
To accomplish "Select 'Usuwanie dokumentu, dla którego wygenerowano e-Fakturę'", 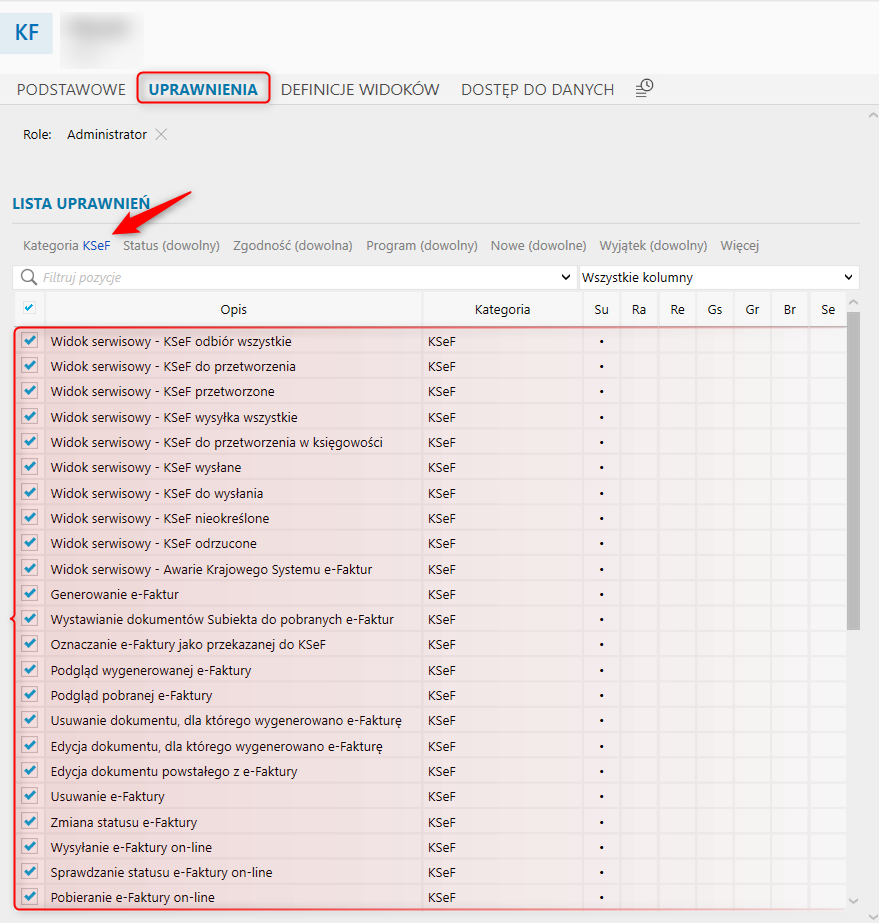I will [430, 721].
